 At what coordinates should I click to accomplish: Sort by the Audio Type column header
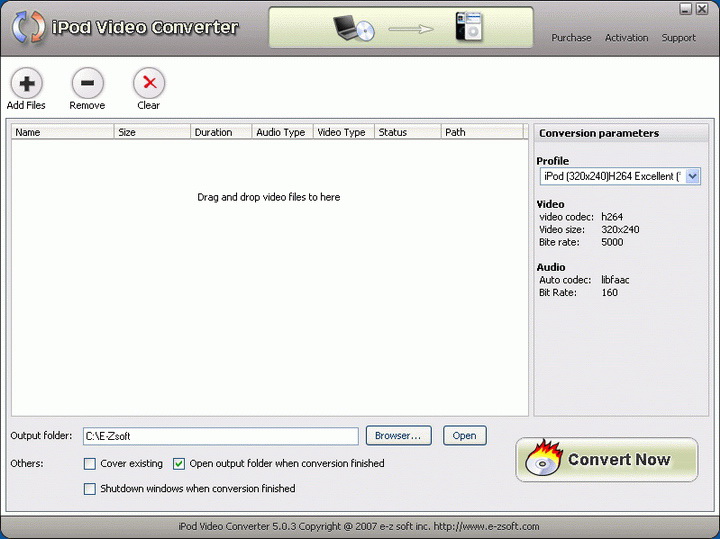click(282, 132)
